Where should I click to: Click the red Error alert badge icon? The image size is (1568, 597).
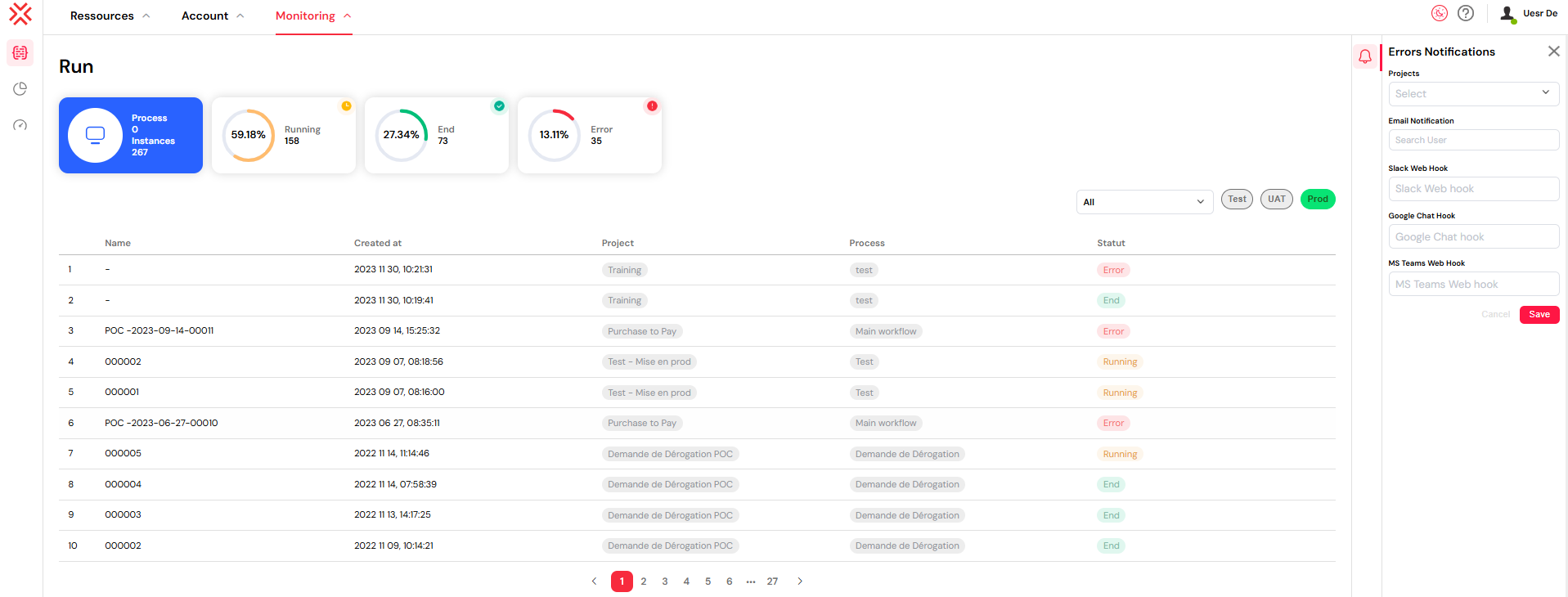point(652,106)
